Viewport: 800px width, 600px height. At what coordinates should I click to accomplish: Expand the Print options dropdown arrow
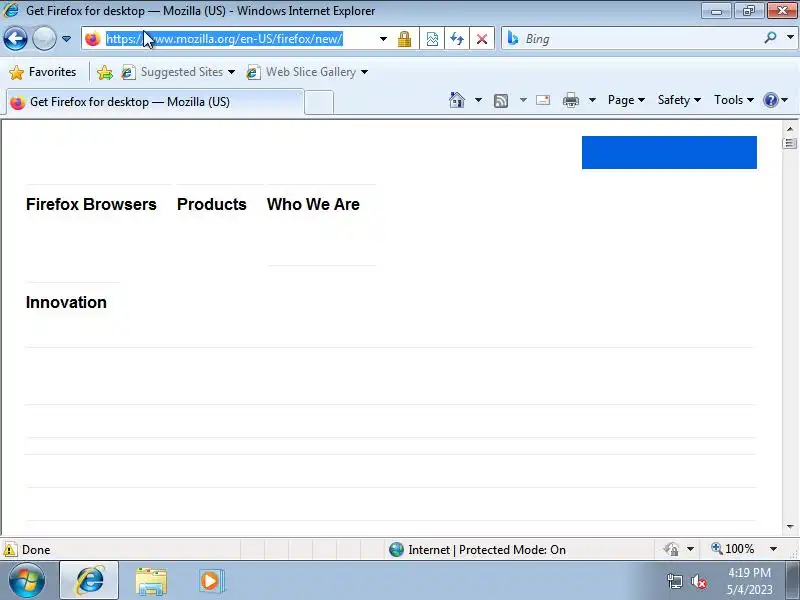point(592,100)
